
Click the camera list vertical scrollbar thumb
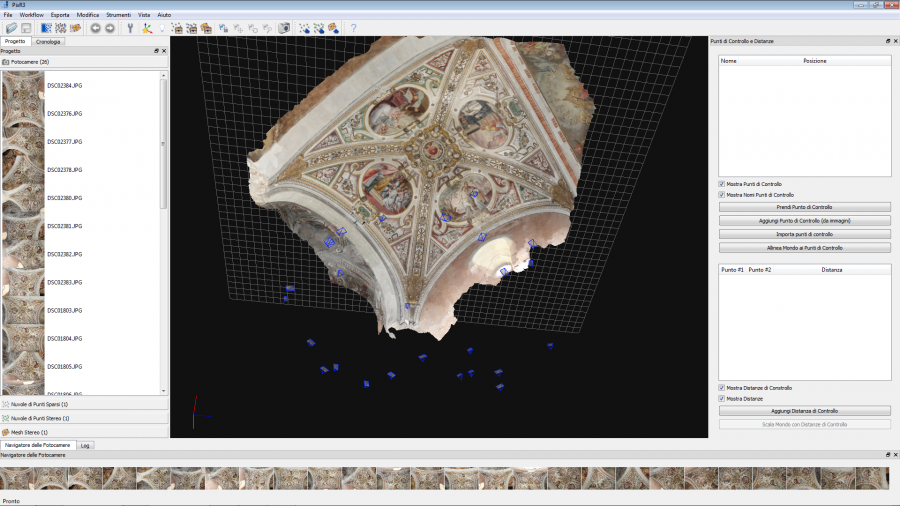coord(164,143)
